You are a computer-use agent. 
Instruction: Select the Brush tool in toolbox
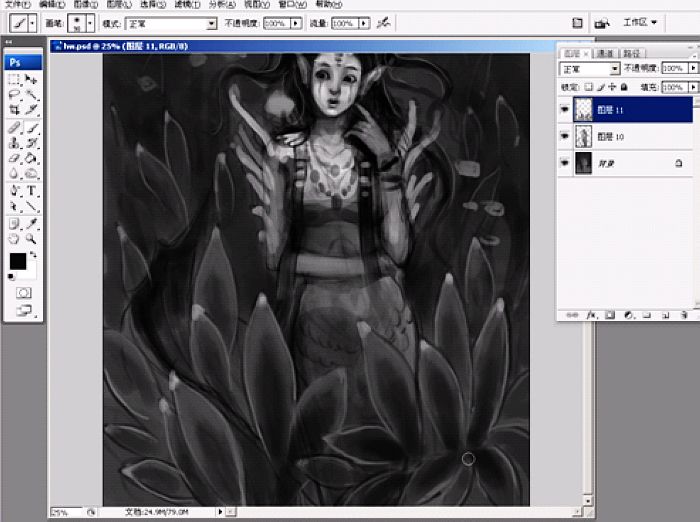tap(31, 128)
